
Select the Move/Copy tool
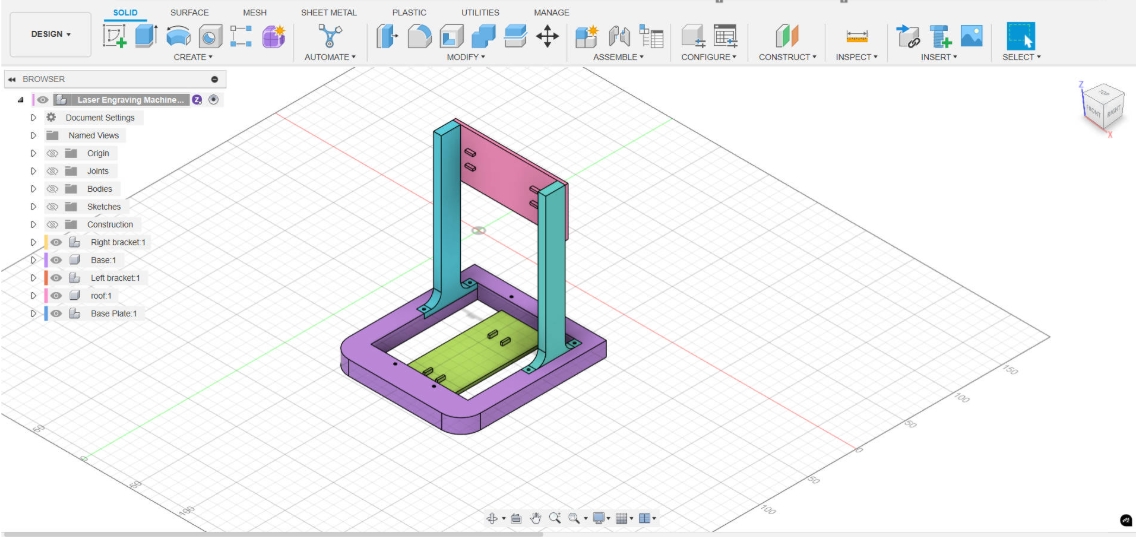547,36
